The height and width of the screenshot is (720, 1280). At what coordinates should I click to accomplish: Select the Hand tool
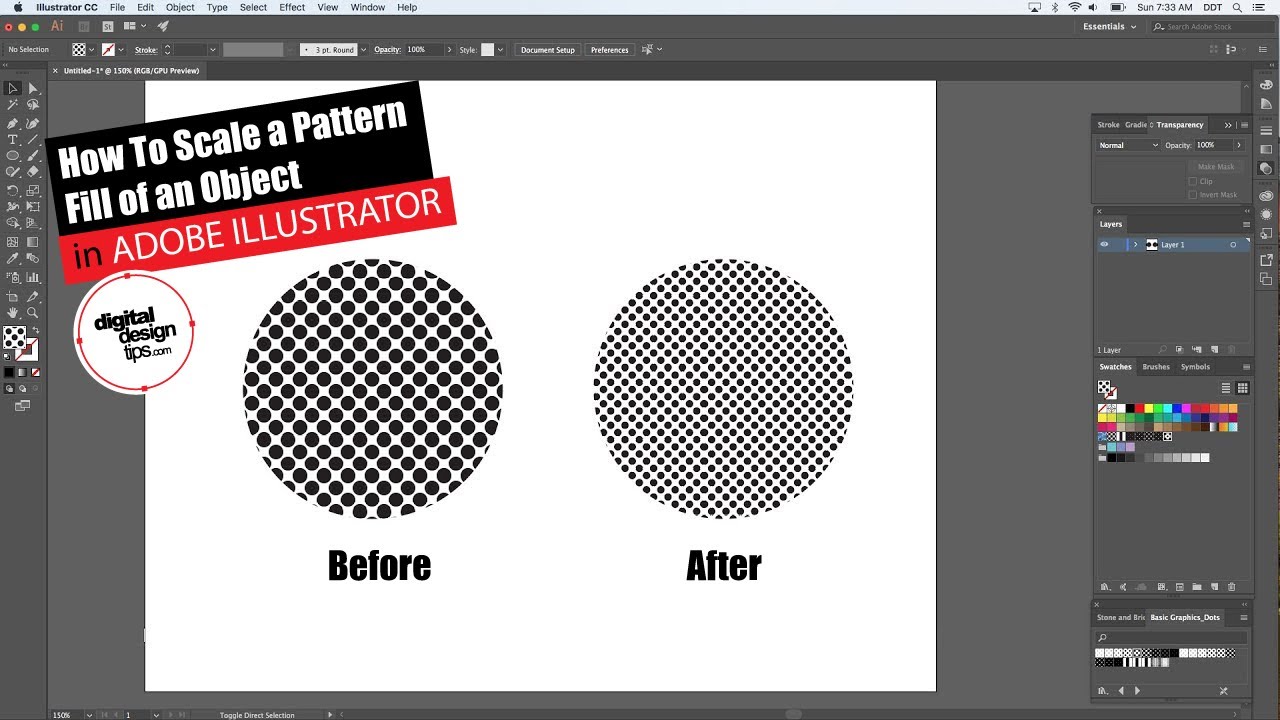[x=12, y=313]
